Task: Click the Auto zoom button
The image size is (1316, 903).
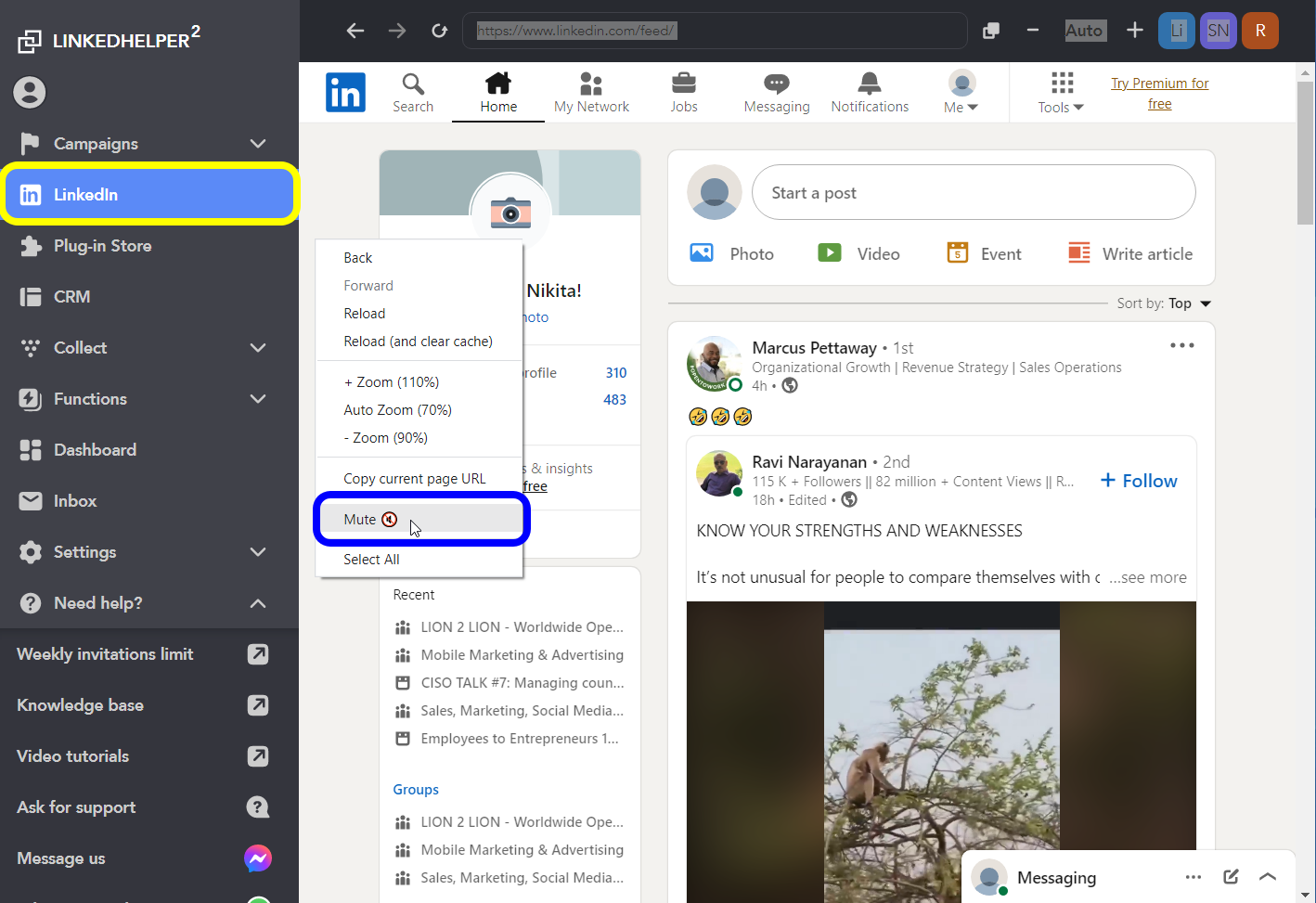Action: (1084, 31)
